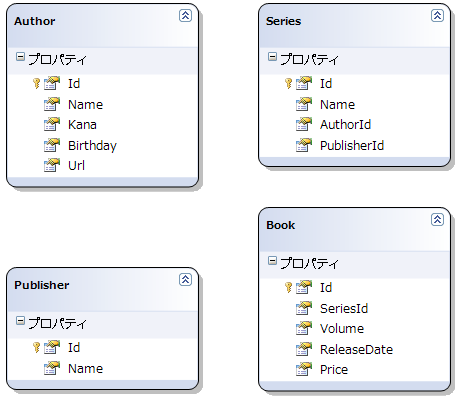Collapse the Series entity with chevron button
This screenshot has width=460, height=400.
click(x=437, y=15)
